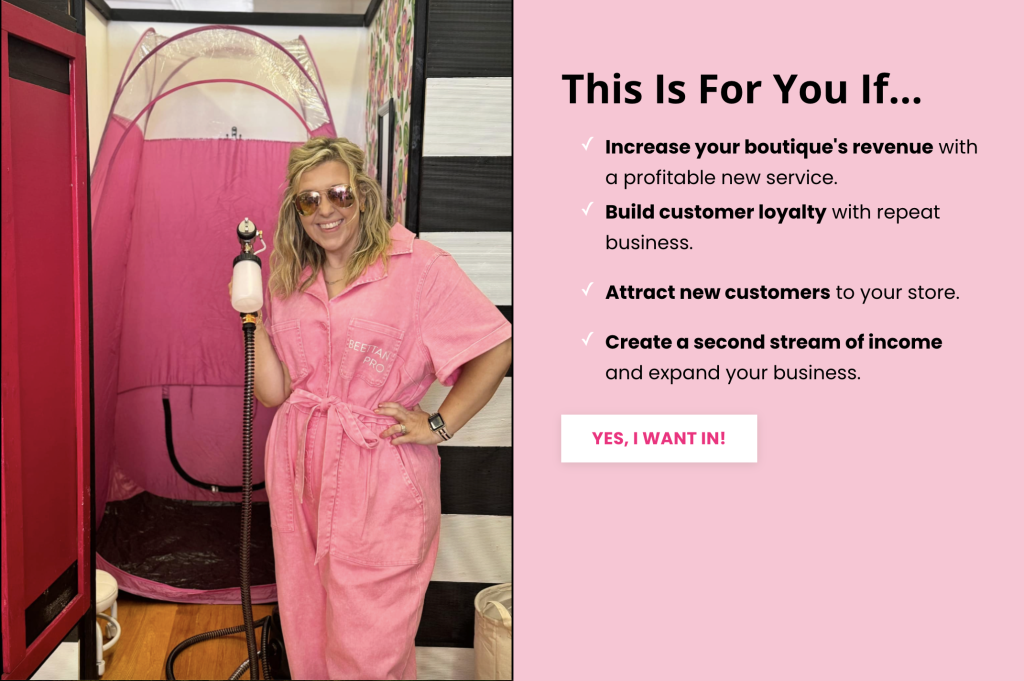This screenshot has height=681, width=1024.
Task: Click the red booth panel on left
Action: click(x=44, y=340)
